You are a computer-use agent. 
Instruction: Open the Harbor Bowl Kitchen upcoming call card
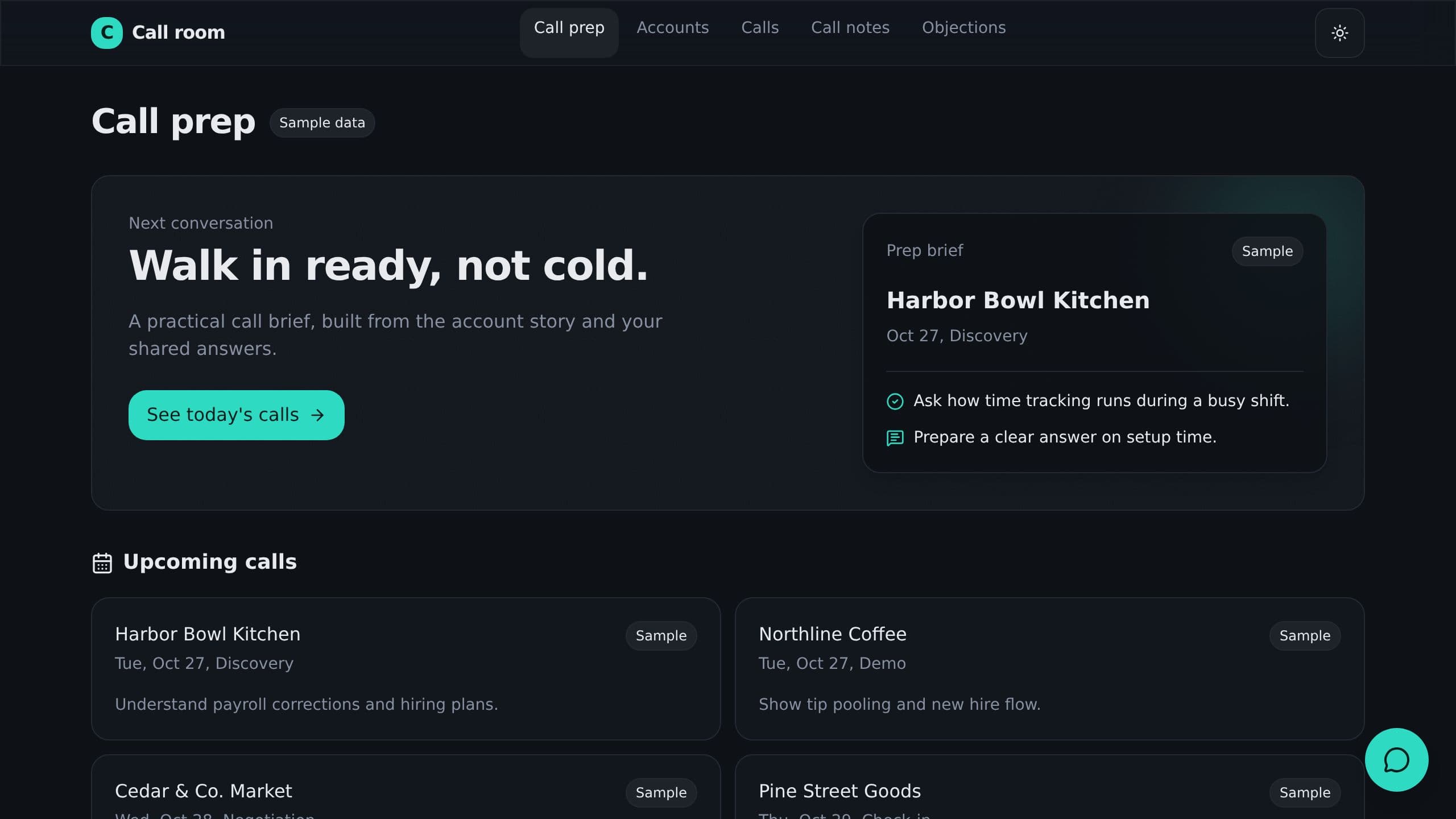tap(406, 668)
